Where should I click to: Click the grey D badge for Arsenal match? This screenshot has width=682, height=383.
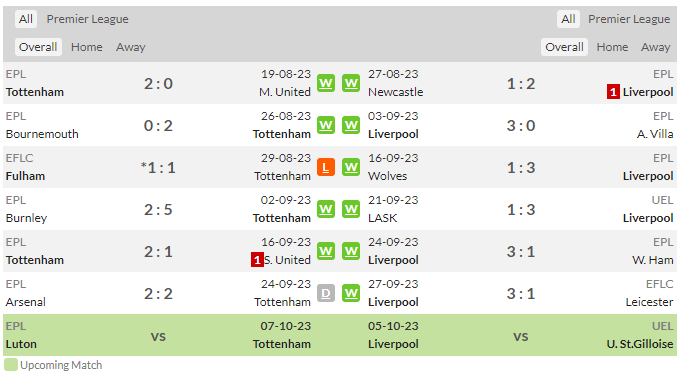point(326,293)
